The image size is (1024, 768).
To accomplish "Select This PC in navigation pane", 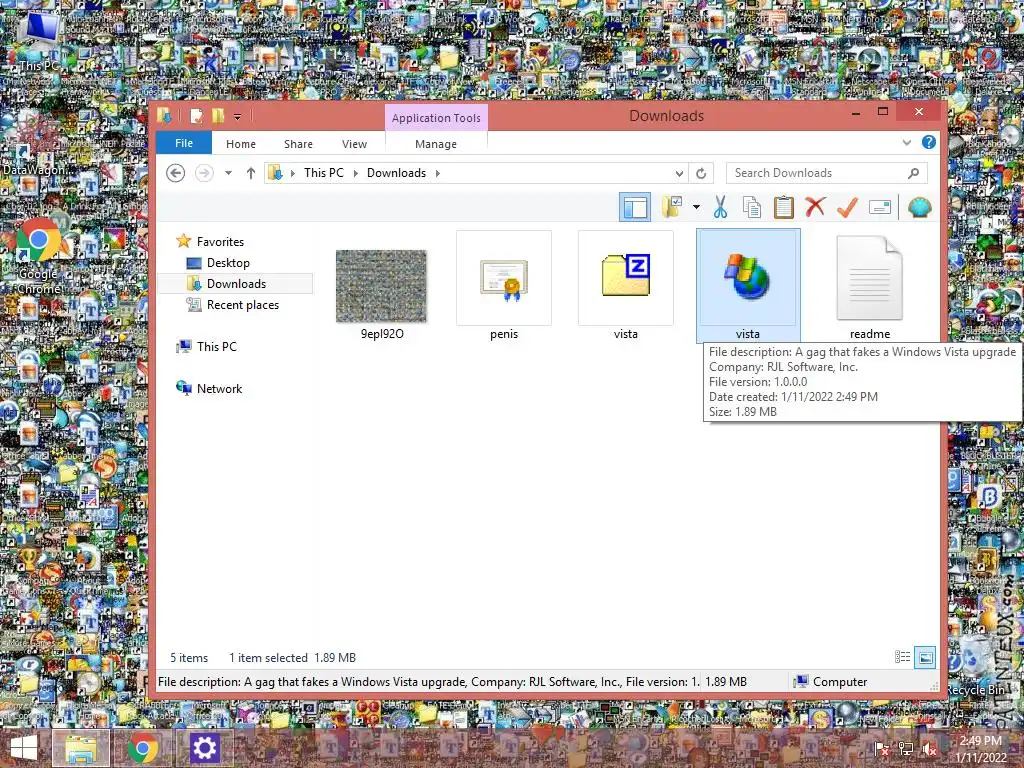I will tap(216, 347).
